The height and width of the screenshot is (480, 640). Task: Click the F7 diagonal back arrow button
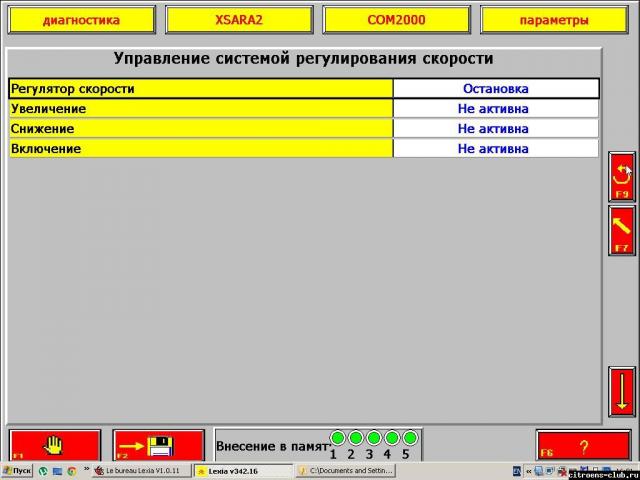point(621,229)
